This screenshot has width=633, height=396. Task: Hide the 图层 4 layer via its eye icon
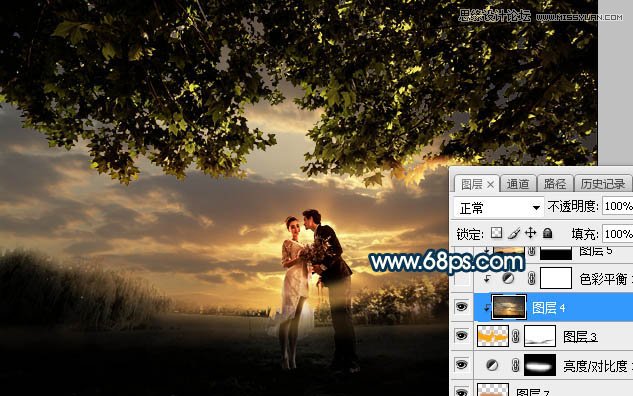pos(461,307)
